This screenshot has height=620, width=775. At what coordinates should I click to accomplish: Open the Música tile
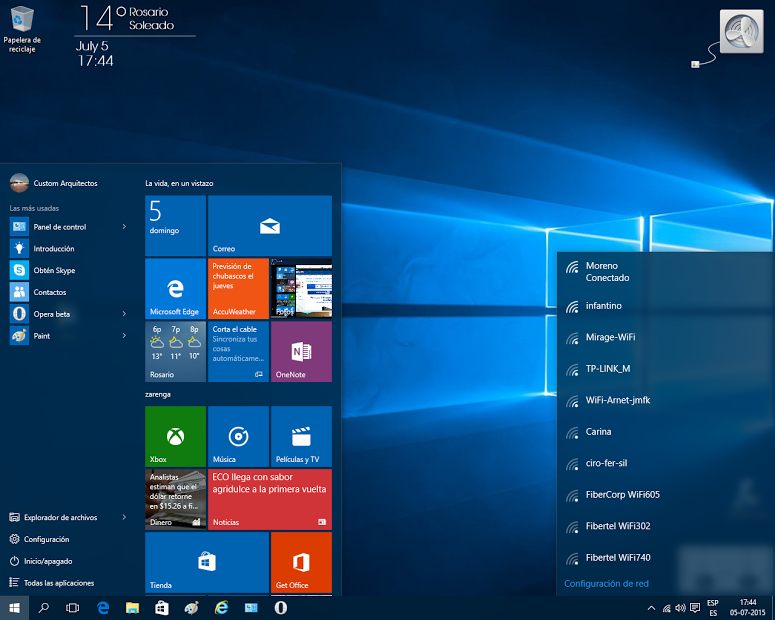coord(238,436)
